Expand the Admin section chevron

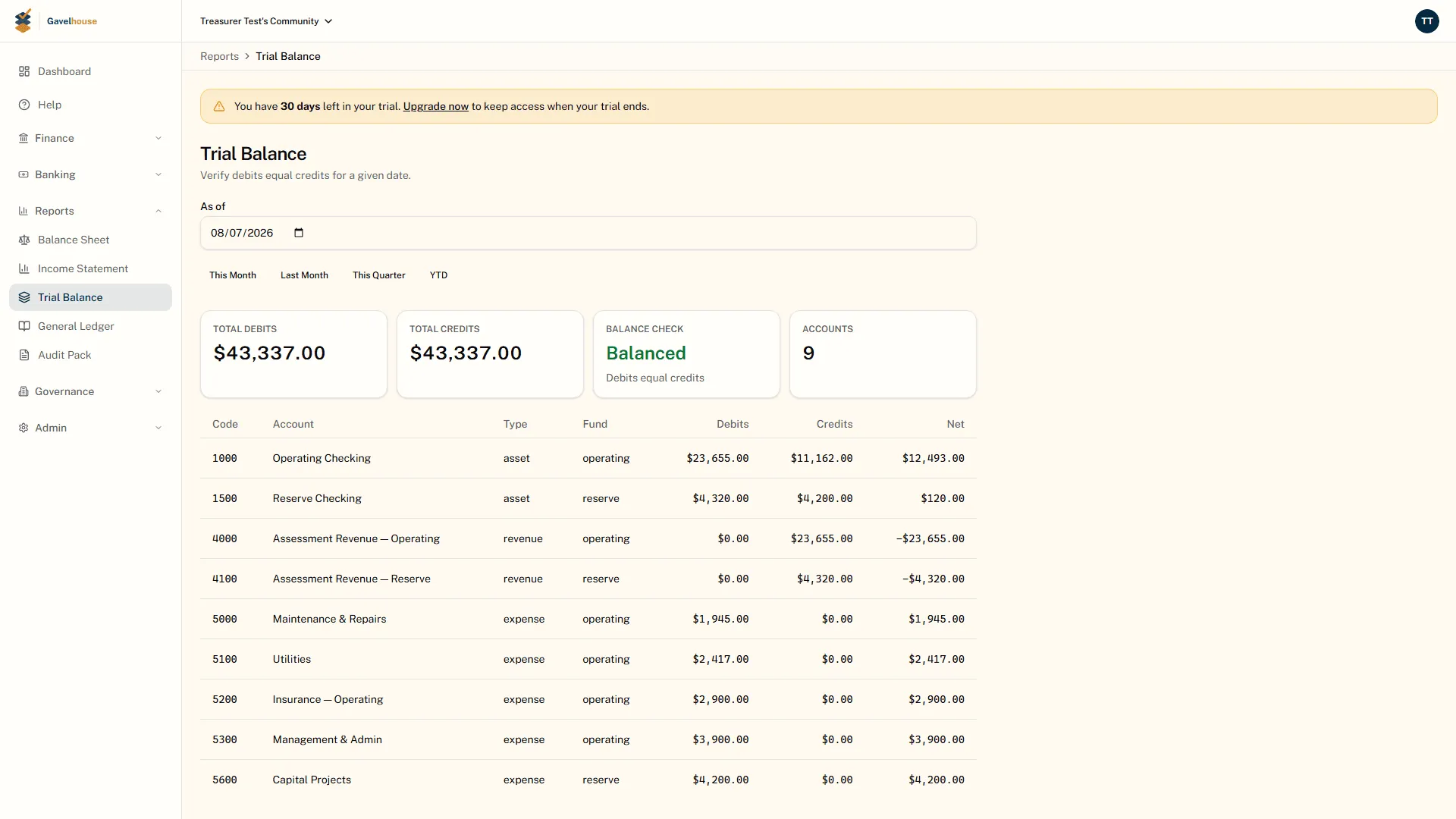tap(158, 428)
